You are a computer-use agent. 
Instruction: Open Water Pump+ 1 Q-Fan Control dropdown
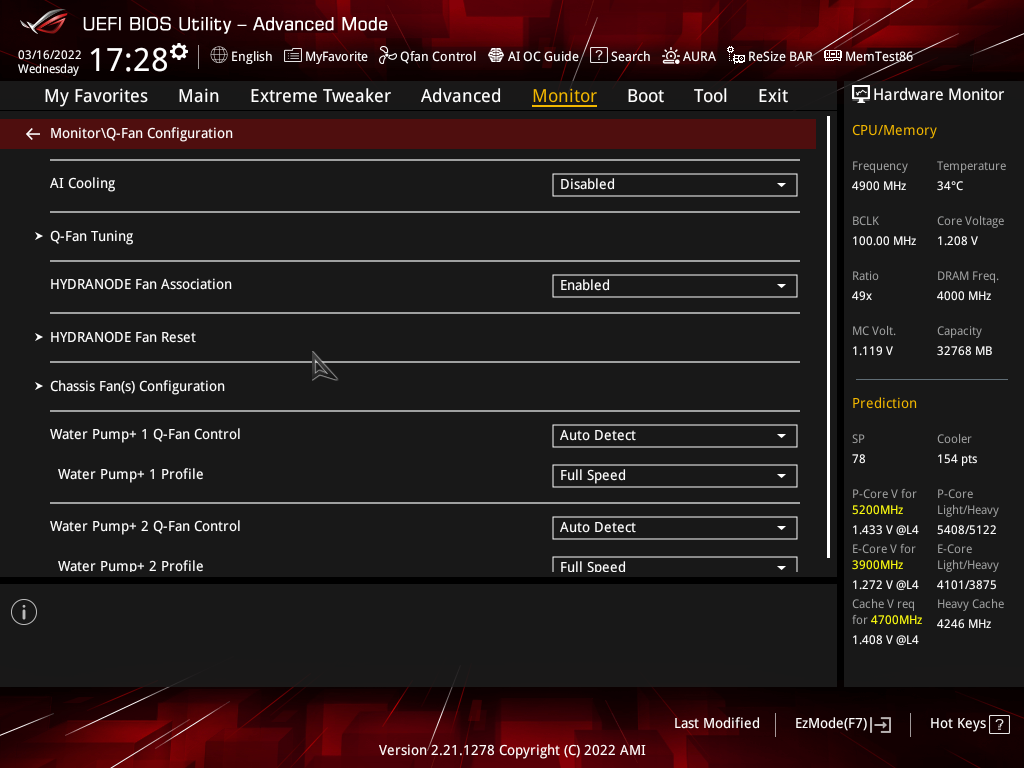675,436
